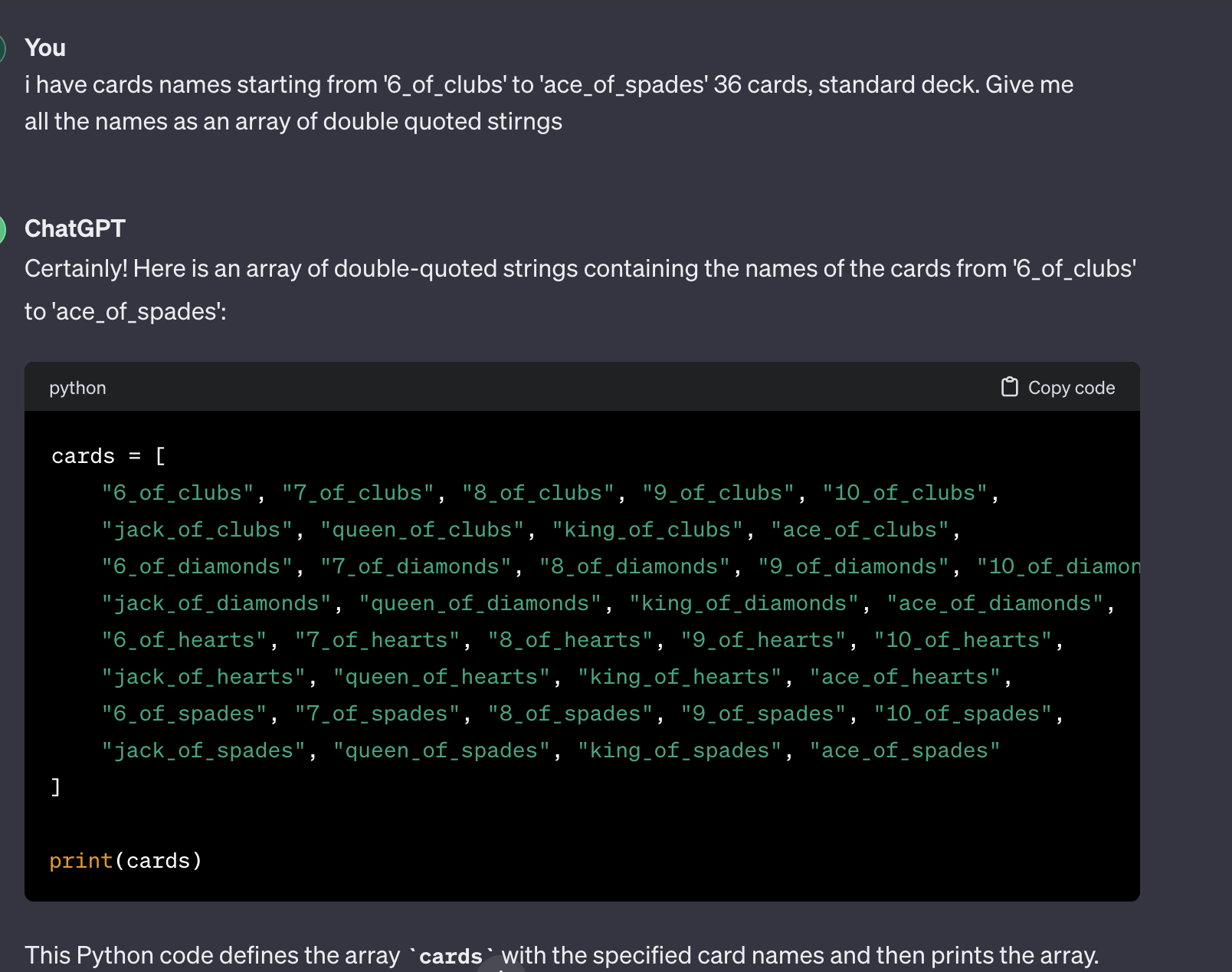This screenshot has height=972, width=1232.
Task: Click the cut-off "10_of_diamon" string
Action: click(1058, 566)
